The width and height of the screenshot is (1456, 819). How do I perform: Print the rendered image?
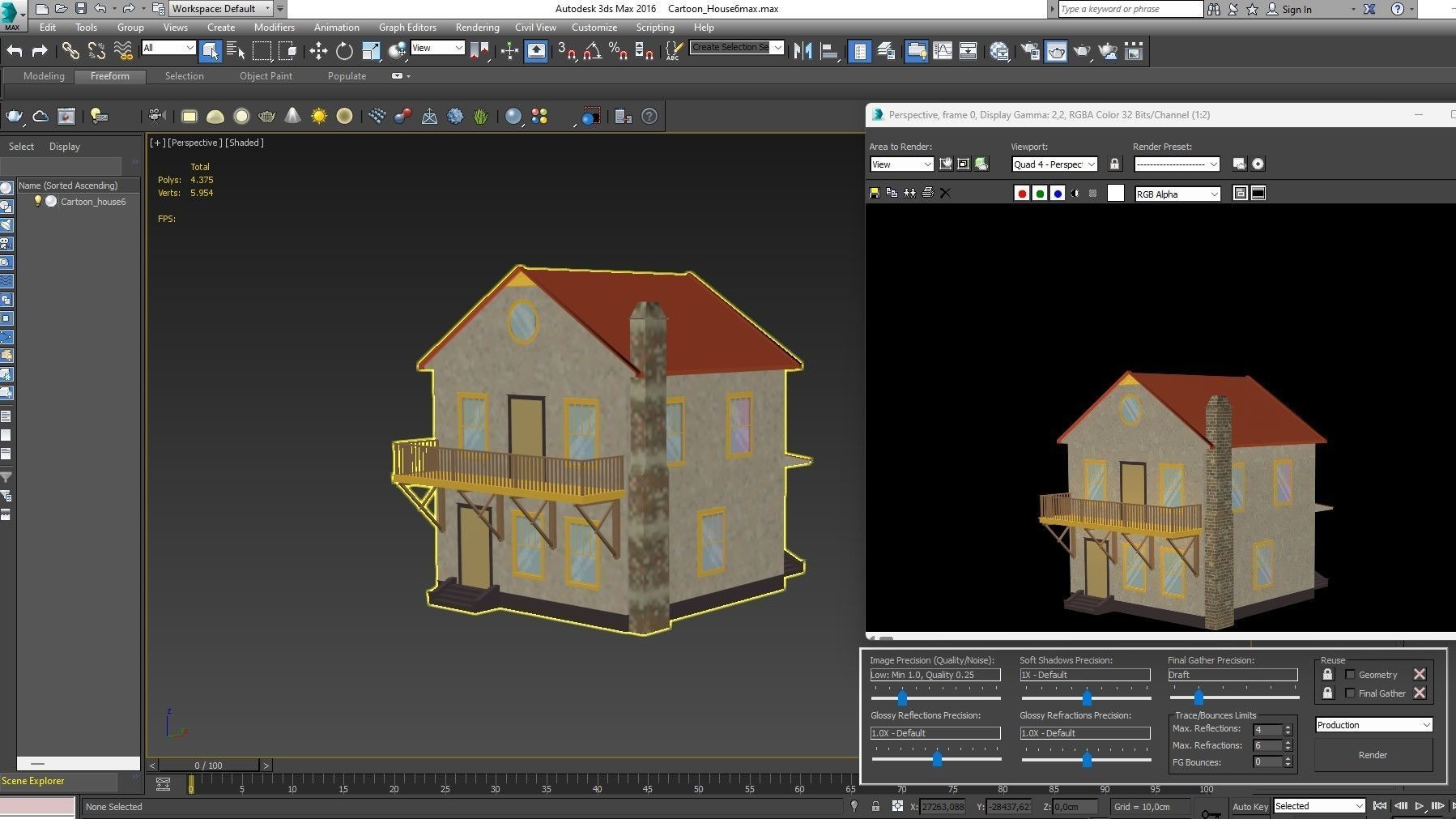pyautogui.click(x=927, y=193)
